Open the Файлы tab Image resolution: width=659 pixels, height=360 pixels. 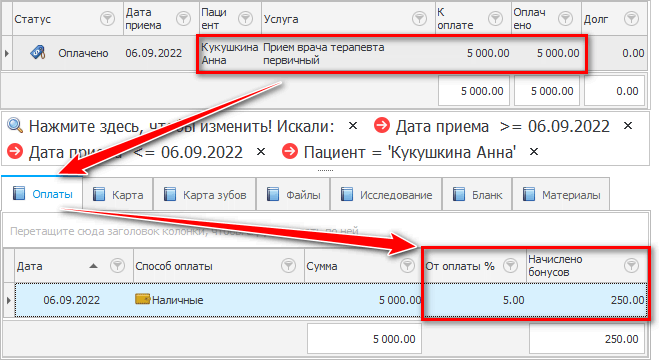coord(293,195)
